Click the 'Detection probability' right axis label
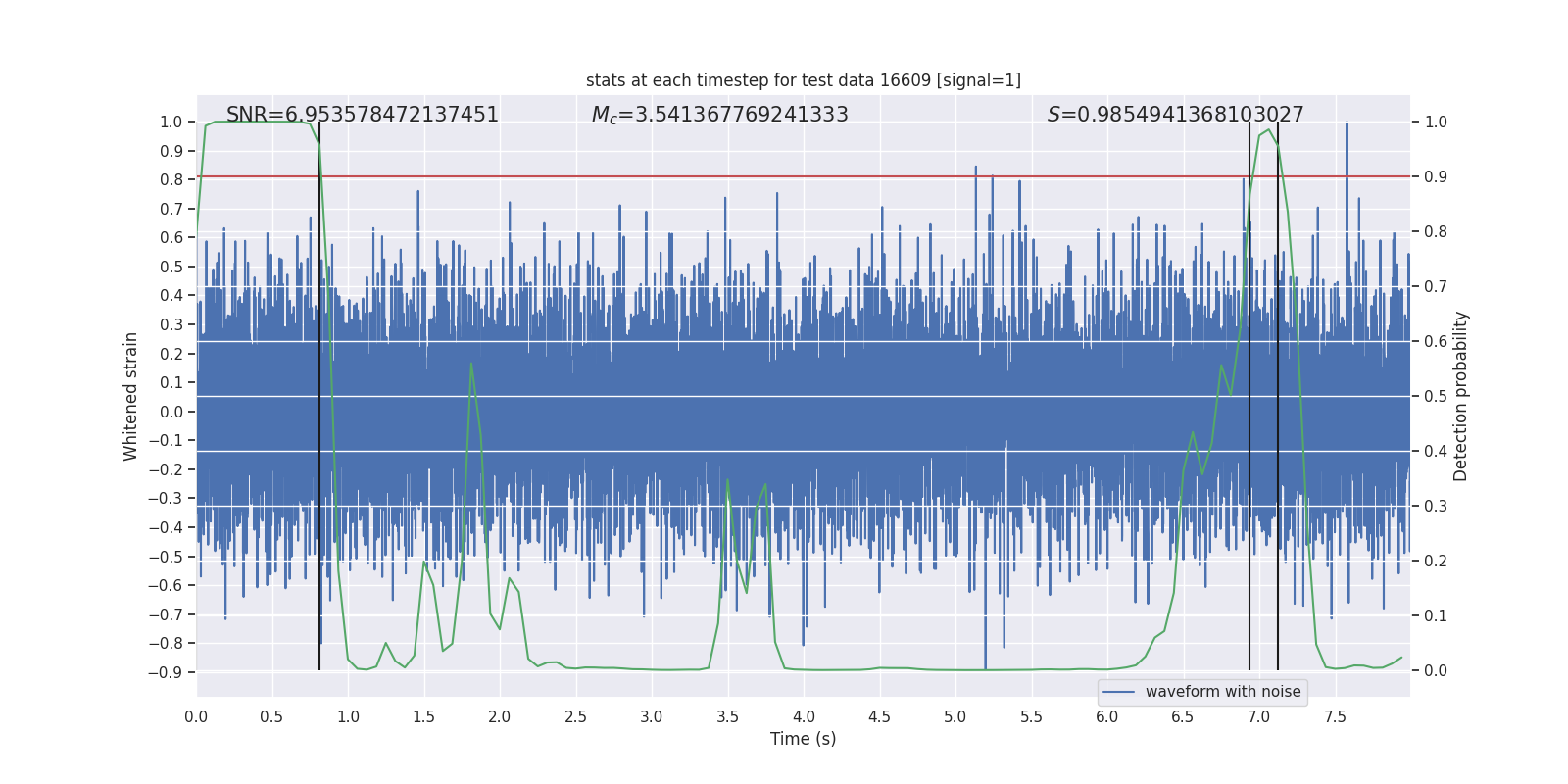1568x784 pixels. pyautogui.click(x=1461, y=396)
